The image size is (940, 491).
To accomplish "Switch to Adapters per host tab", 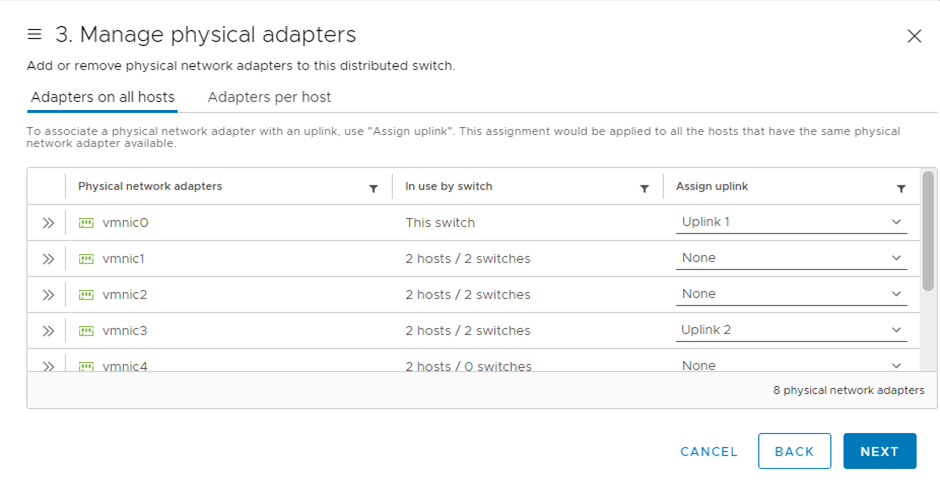I will [269, 97].
